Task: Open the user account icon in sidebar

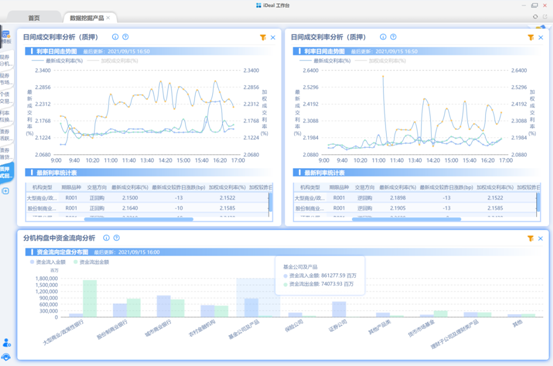Action: (x=6, y=342)
